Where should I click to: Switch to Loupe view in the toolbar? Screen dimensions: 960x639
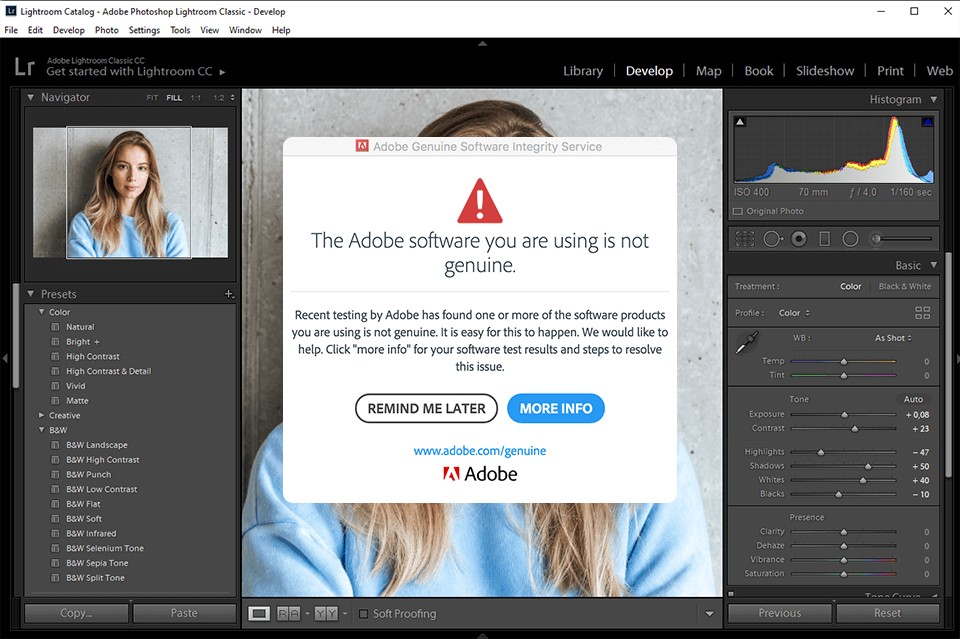click(x=260, y=613)
